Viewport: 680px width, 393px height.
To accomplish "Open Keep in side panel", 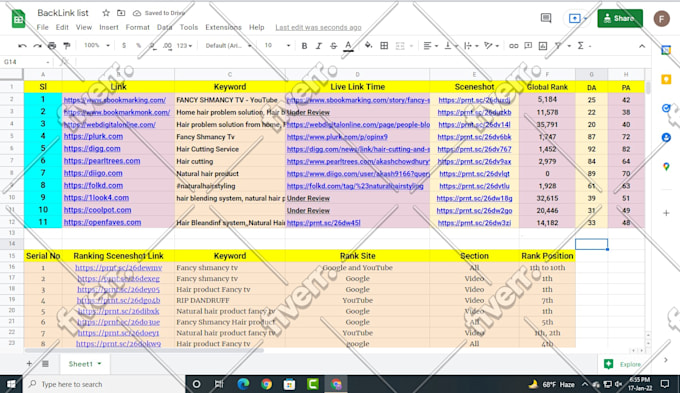I will [x=666, y=79].
